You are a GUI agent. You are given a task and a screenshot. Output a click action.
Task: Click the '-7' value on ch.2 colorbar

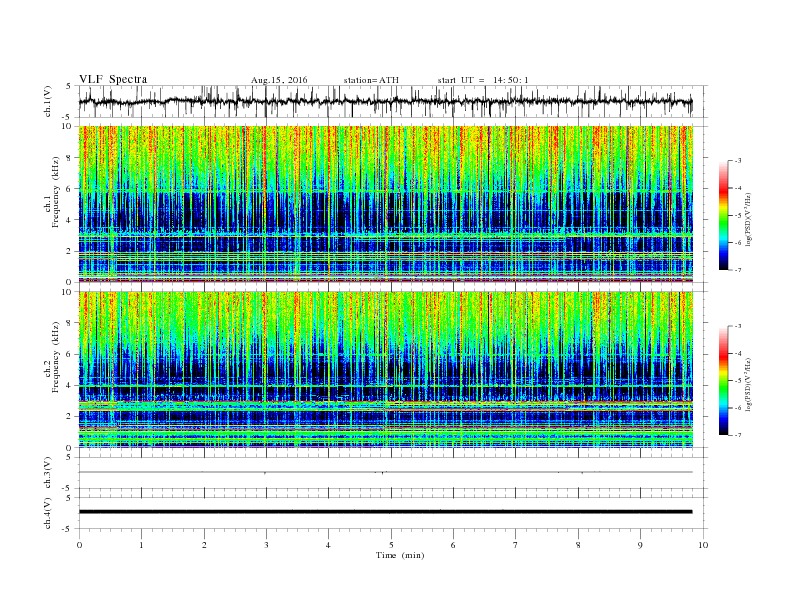point(738,435)
